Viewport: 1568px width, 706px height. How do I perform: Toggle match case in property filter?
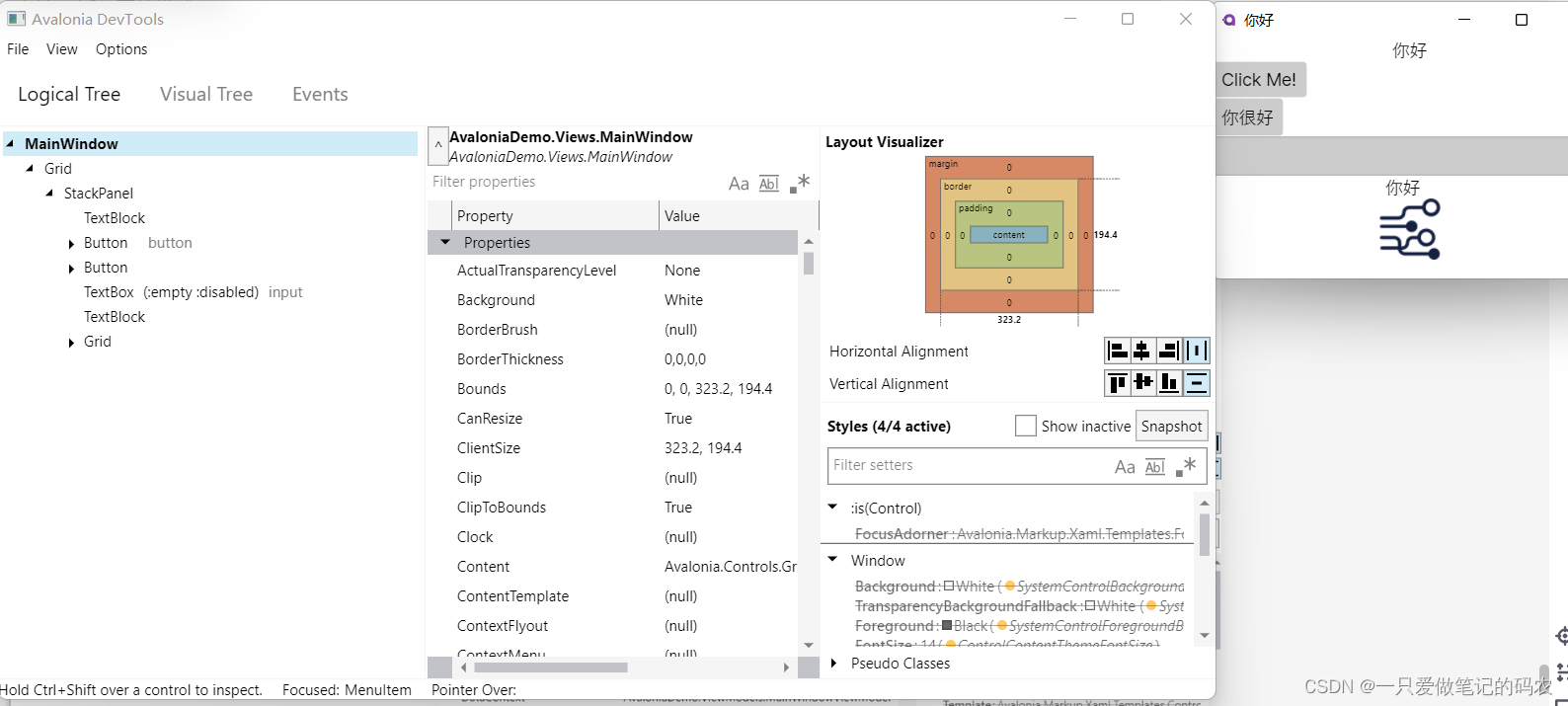(739, 184)
